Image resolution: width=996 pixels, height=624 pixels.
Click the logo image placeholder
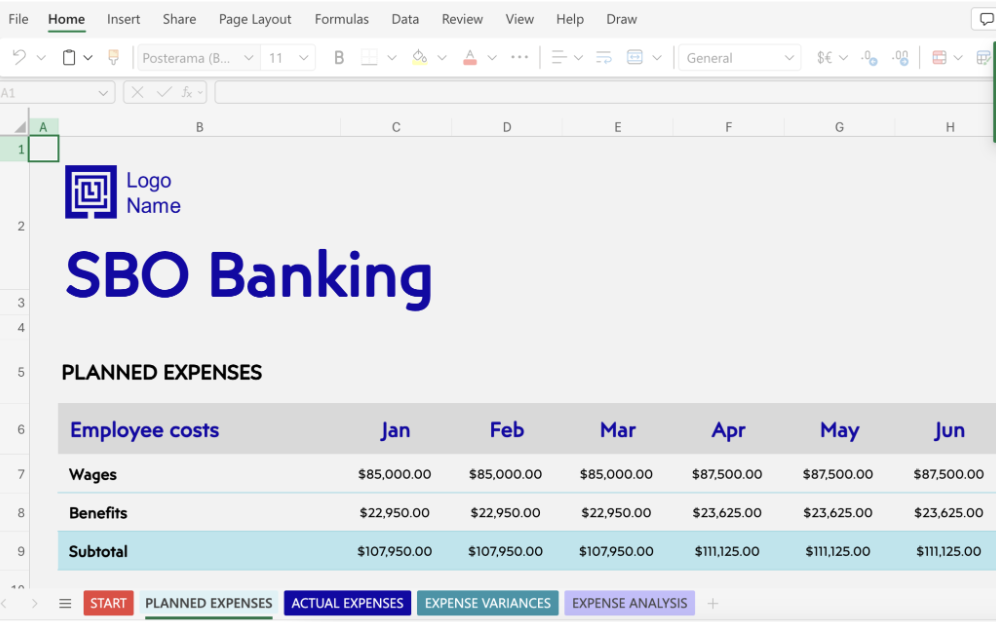[91, 192]
